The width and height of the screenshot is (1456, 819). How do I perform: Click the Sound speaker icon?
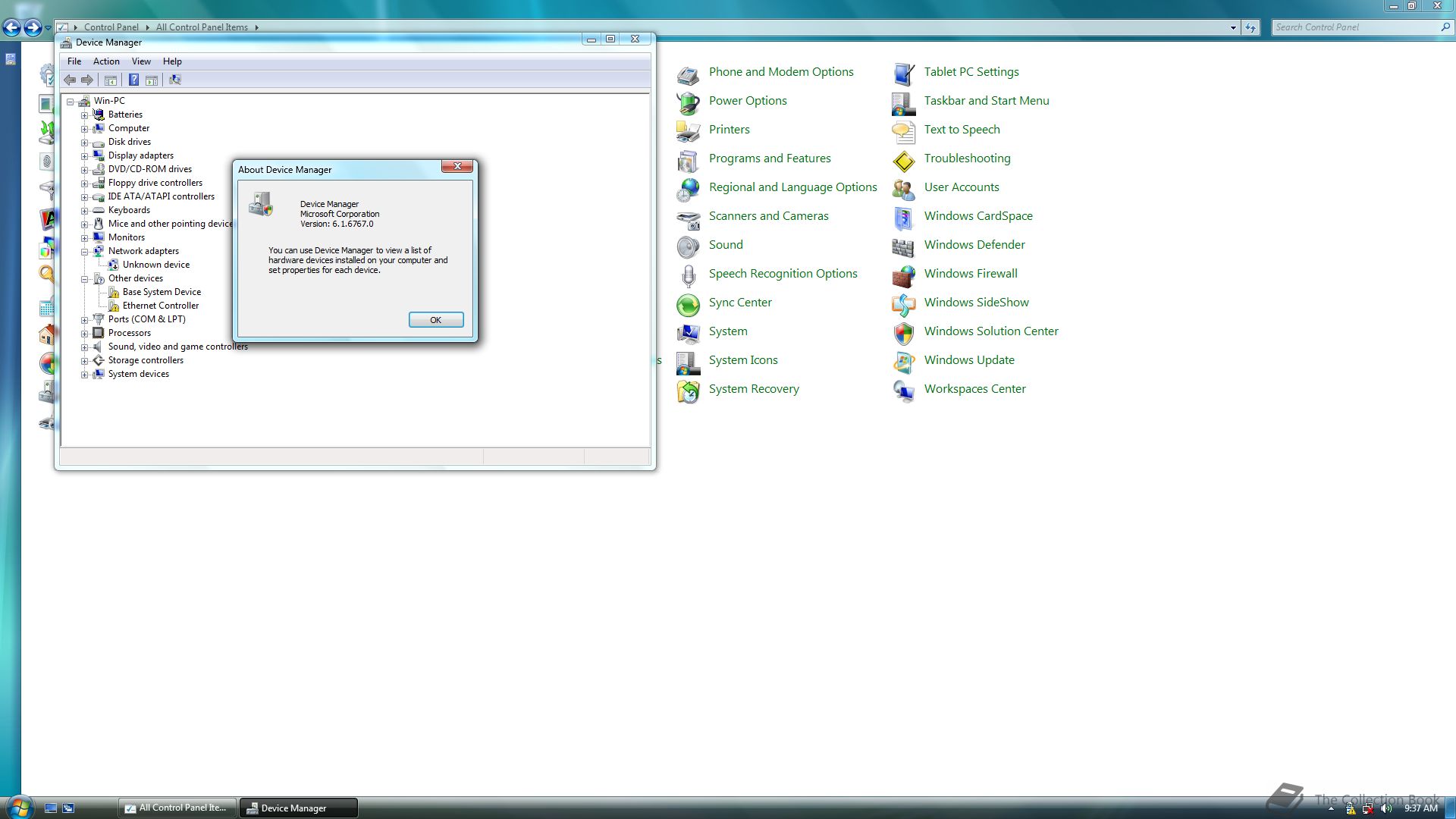(x=688, y=246)
